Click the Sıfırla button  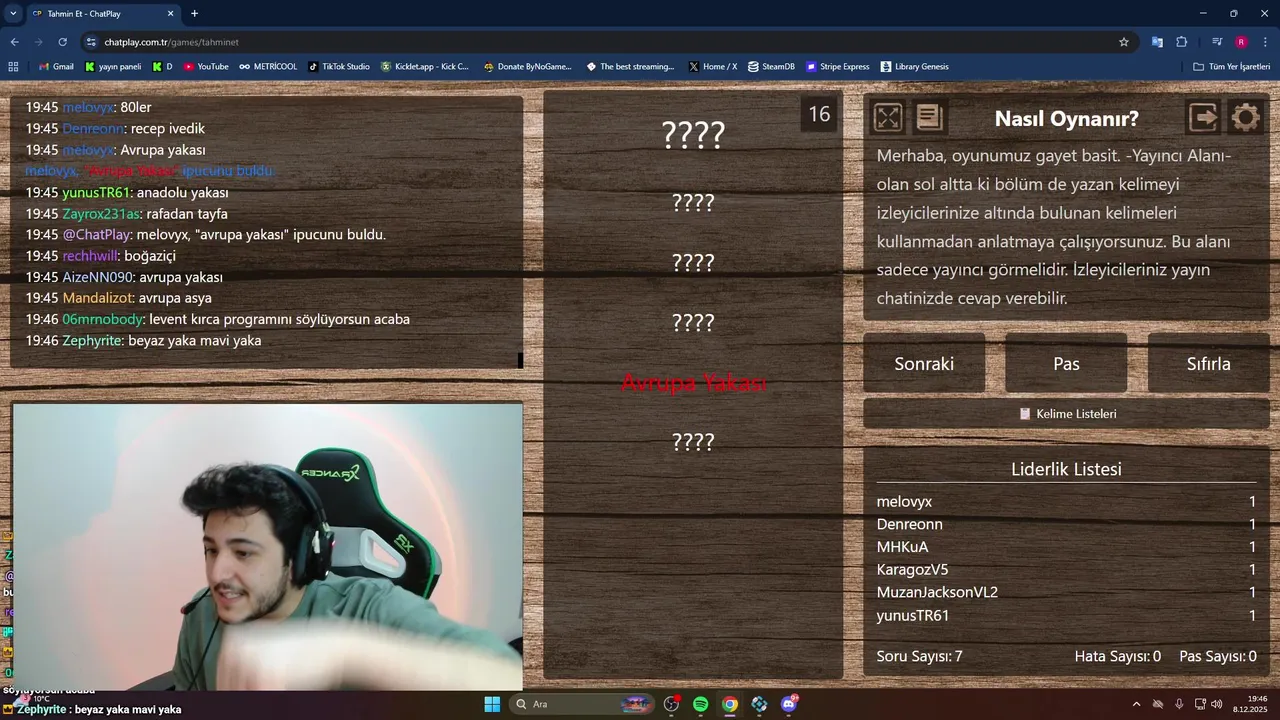pyautogui.click(x=1208, y=363)
